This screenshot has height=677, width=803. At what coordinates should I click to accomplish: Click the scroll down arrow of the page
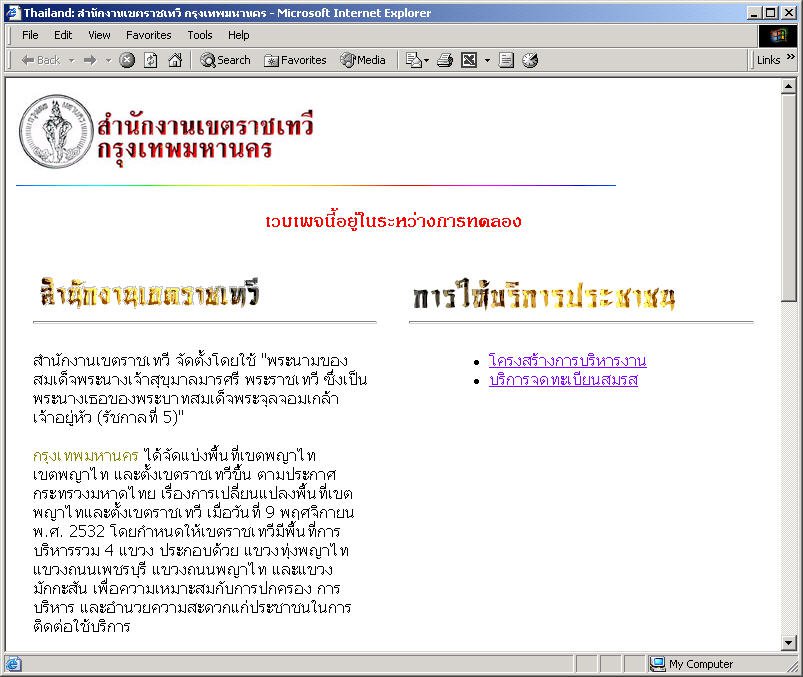click(788, 643)
